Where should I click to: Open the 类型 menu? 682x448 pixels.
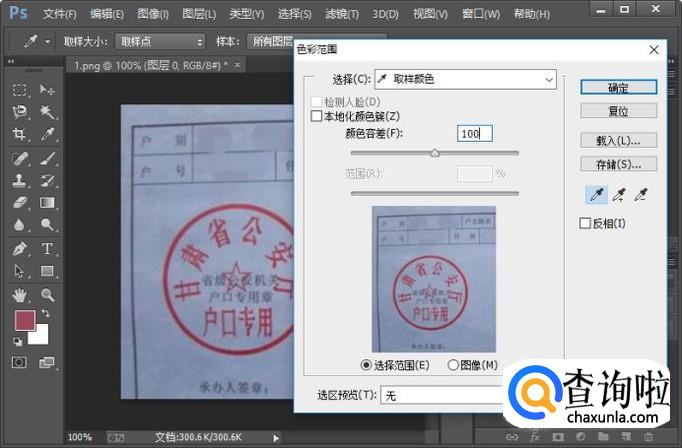[x=247, y=14]
